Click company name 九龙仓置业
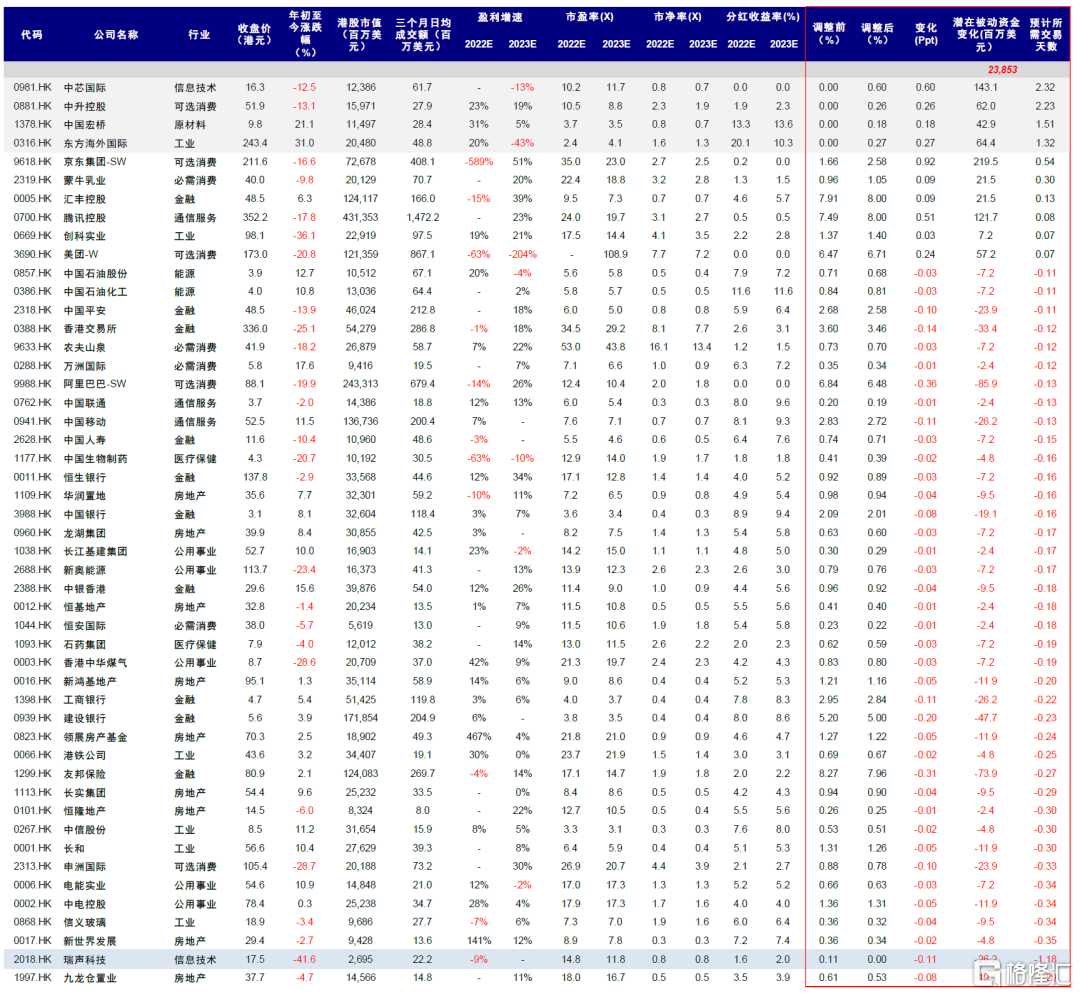The image size is (1080, 996). 90,978
